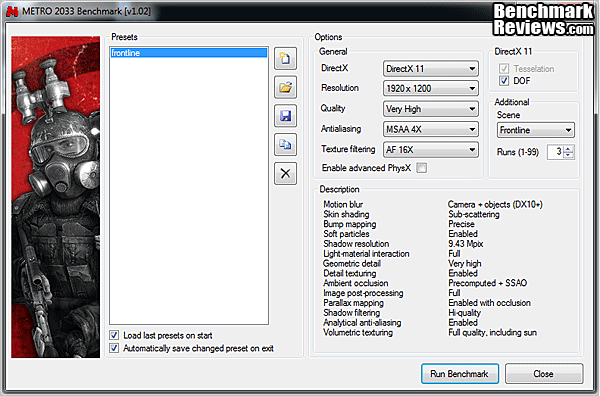Open the Texture filtering dropdown AF 16X
The height and width of the screenshot is (396, 600).
431,150
